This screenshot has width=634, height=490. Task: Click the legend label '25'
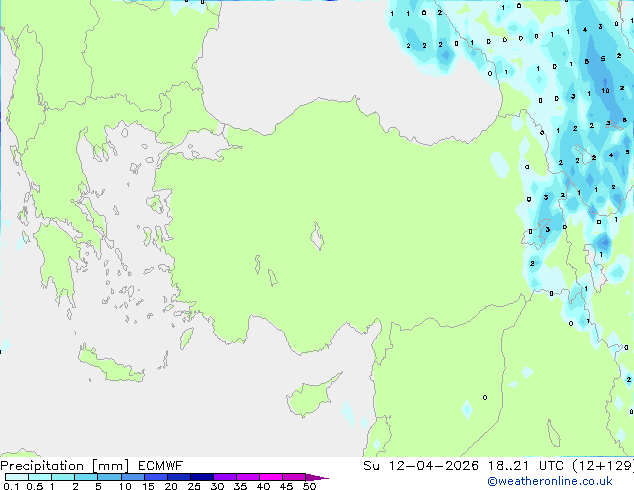pos(194,486)
